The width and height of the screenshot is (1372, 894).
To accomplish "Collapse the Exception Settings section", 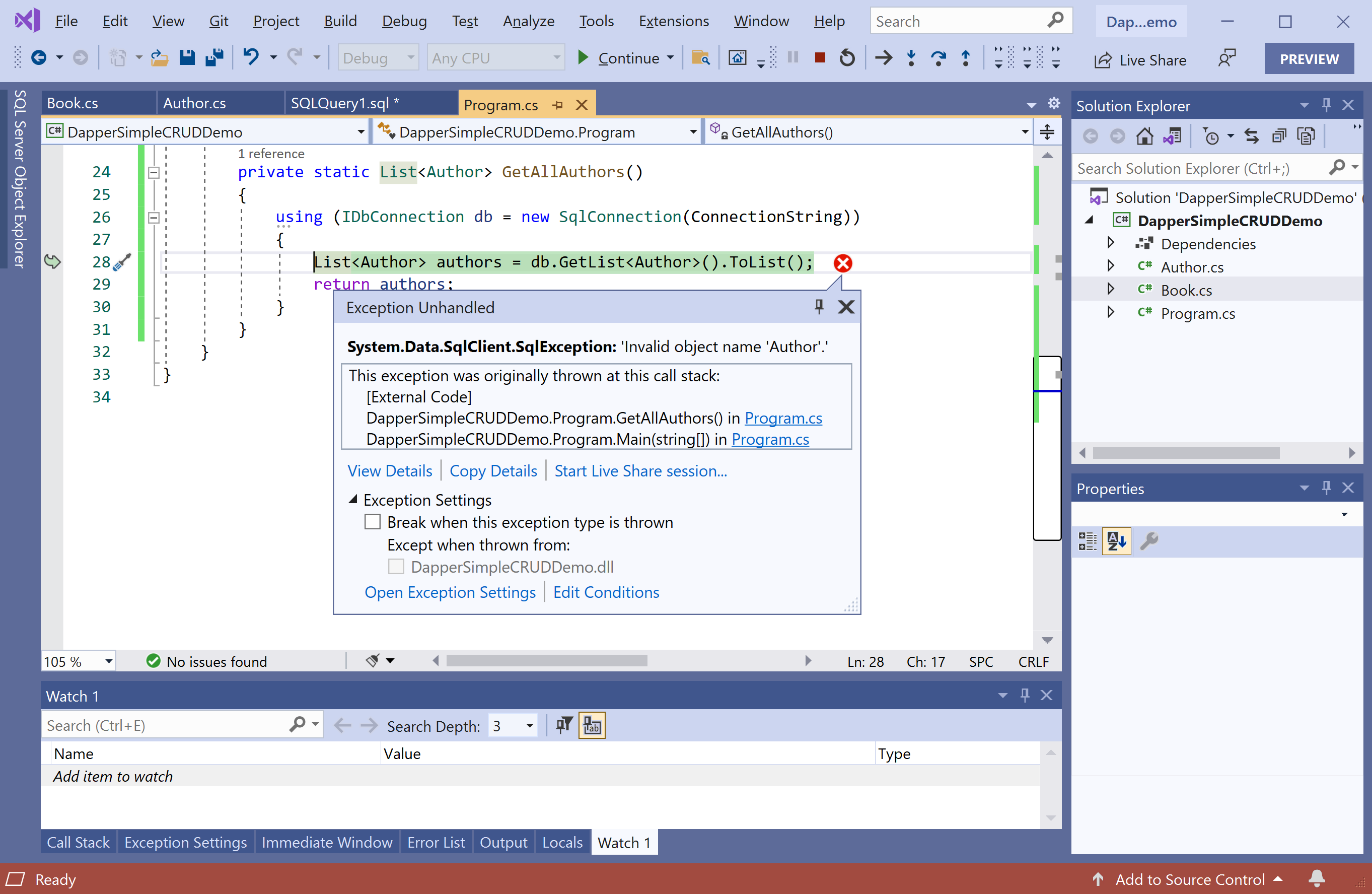I will [353, 500].
